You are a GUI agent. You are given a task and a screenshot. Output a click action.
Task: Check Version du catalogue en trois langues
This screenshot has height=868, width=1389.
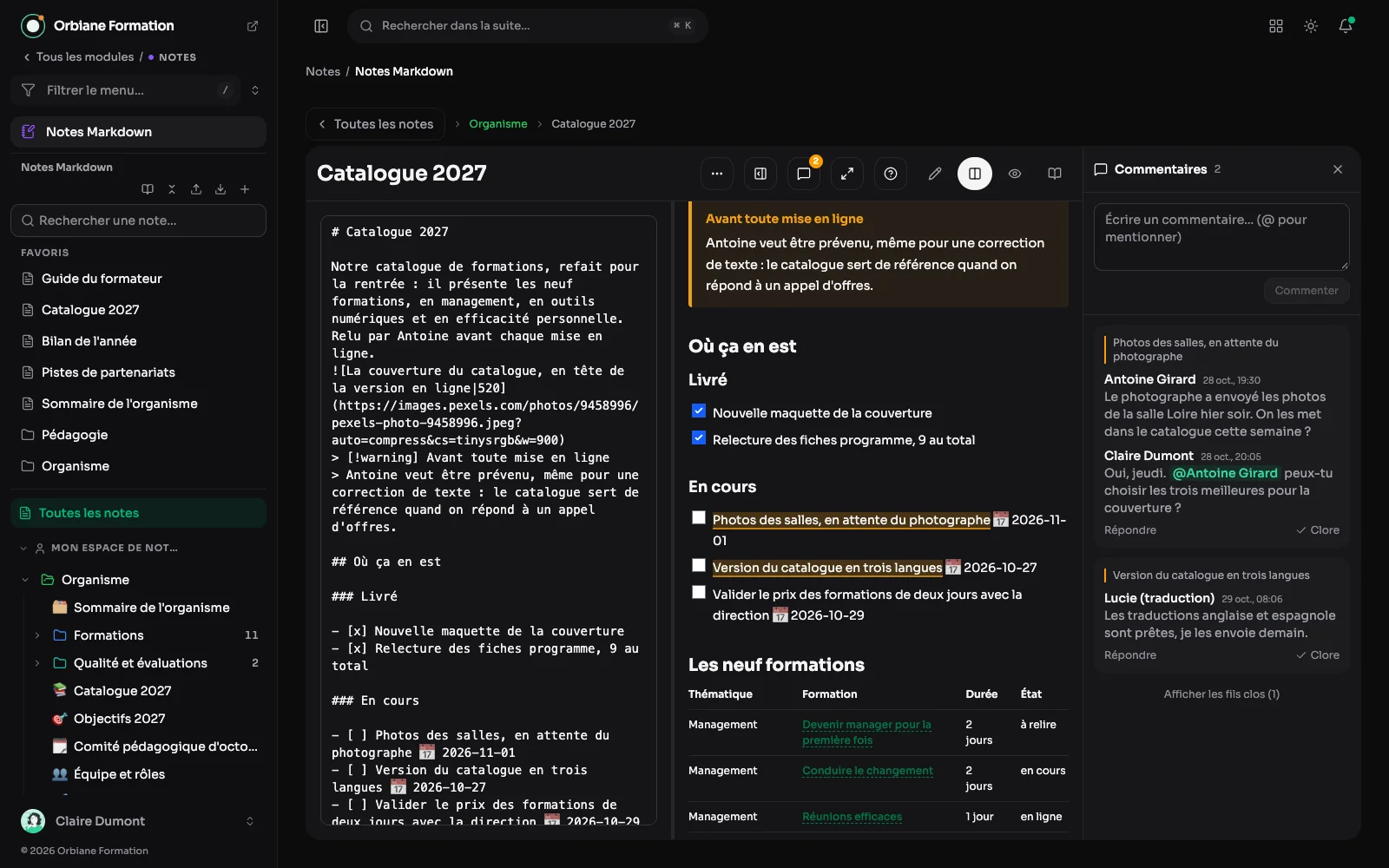click(x=699, y=565)
